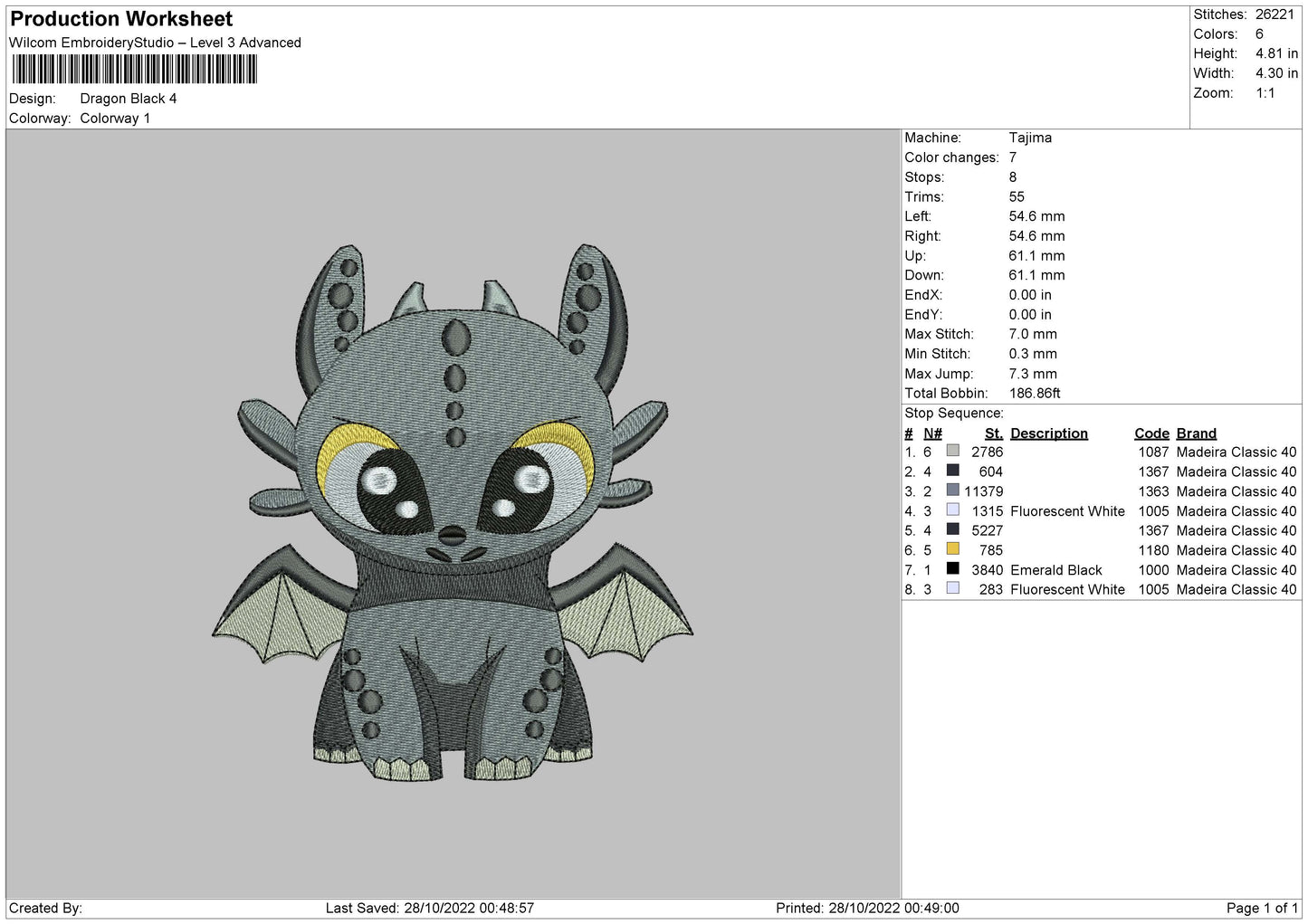The height and width of the screenshot is (924, 1308).
Task: Select the grey swatch in stop 1
Action: tap(952, 452)
